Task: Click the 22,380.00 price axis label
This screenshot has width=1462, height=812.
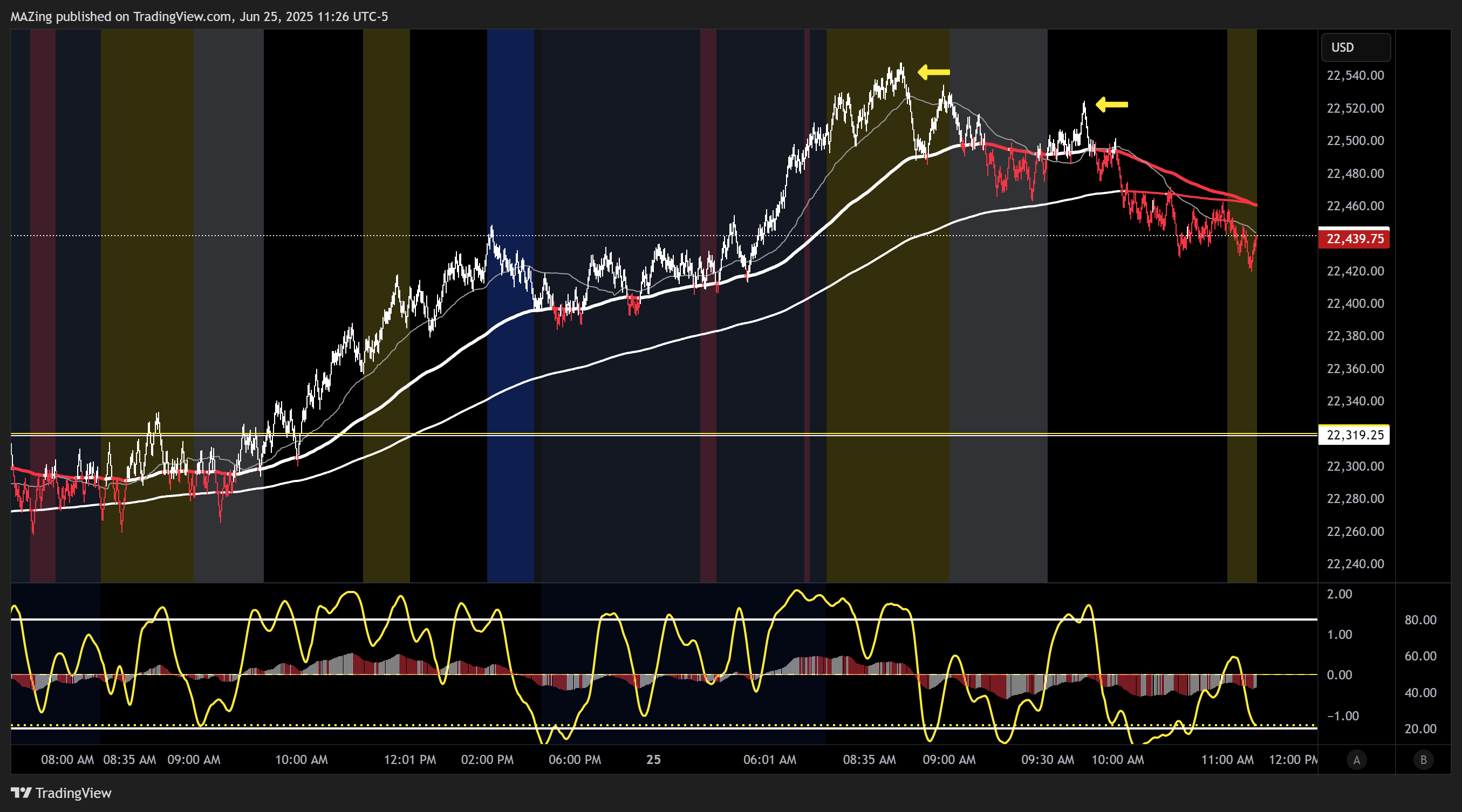Action: (1355, 336)
